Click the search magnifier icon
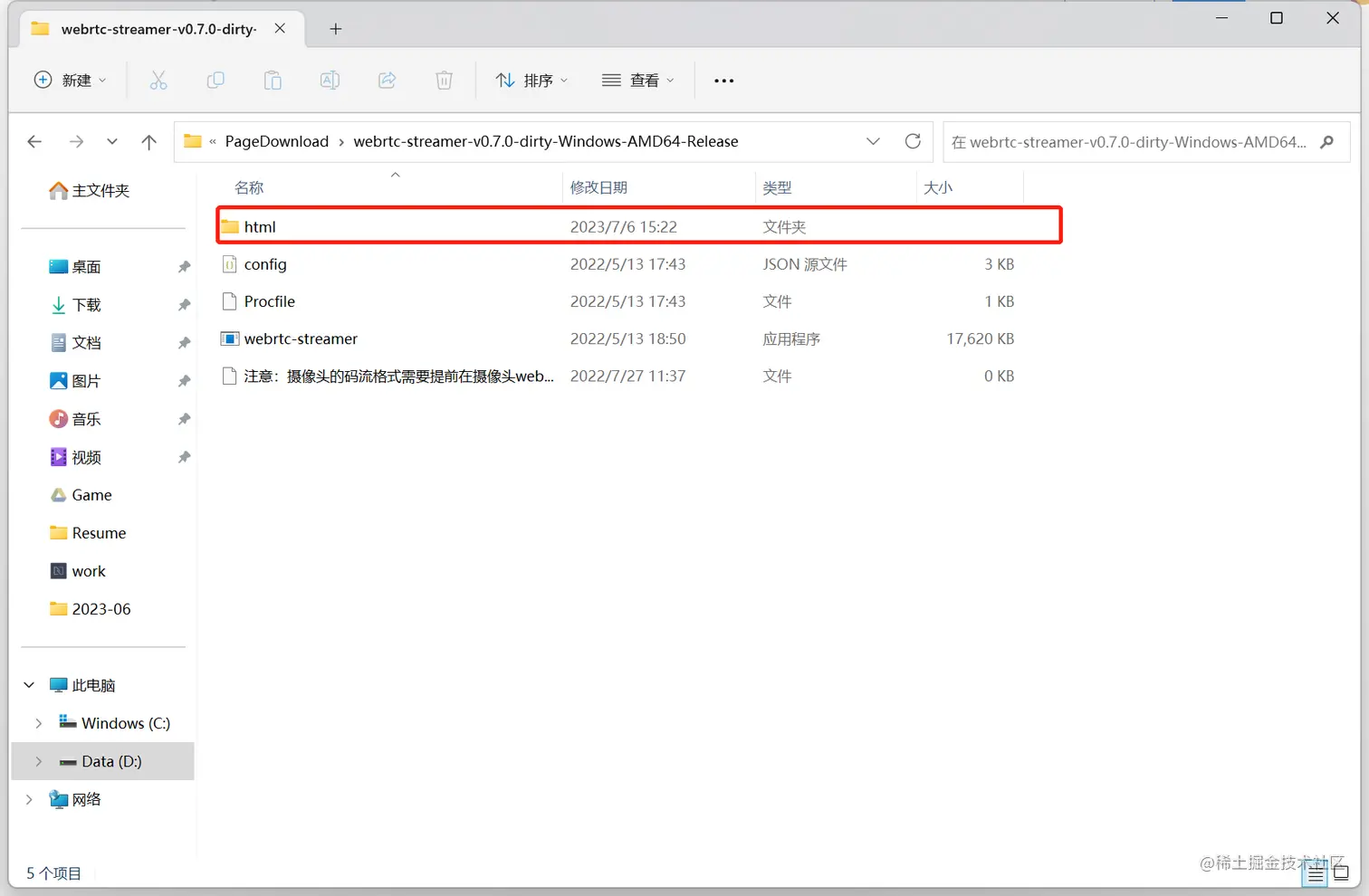Image resolution: width=1369 pixels, height=896 pixels. pyautogui.click(x=1327, y=141)
